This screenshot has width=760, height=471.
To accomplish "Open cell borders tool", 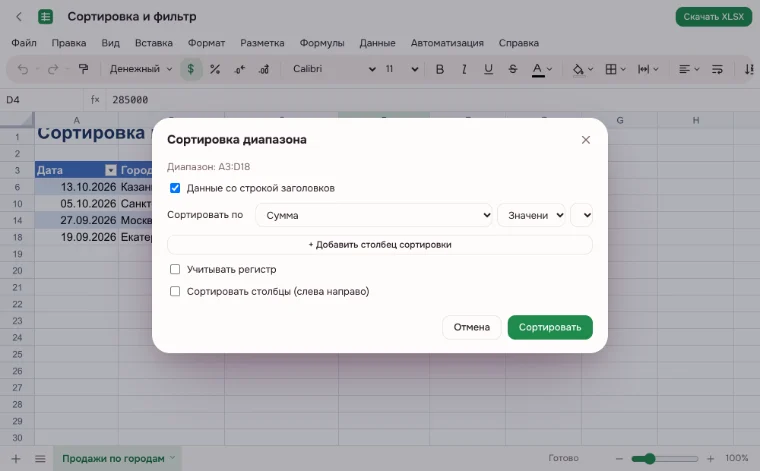I will pos(611,69).
